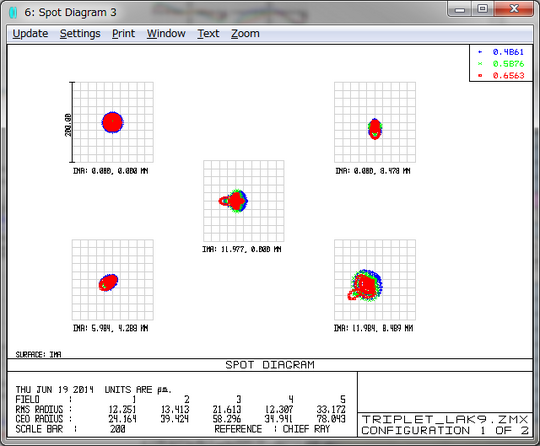Open the Print menu
The image size is (540, 446).
click(x=123, y=34)
